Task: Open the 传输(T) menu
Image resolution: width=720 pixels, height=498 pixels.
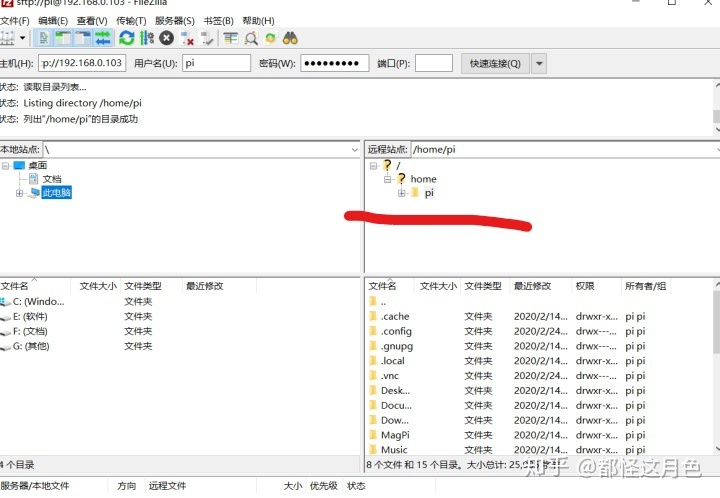Action: (x=131, y=21)
